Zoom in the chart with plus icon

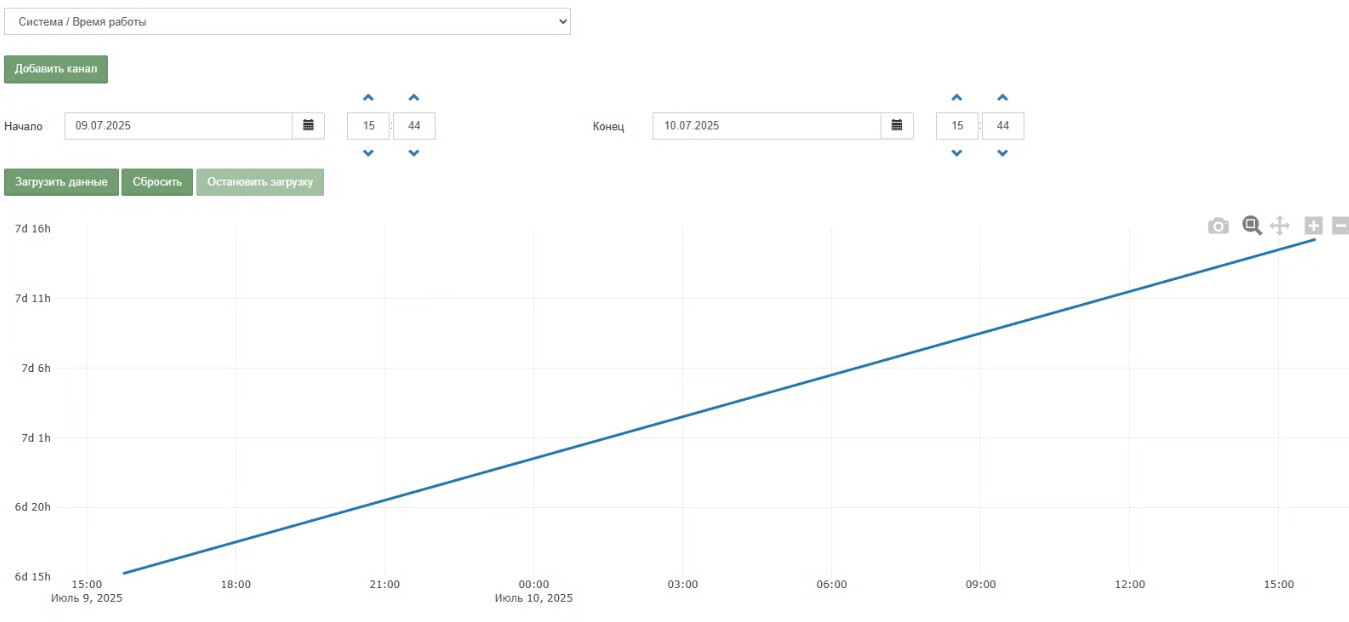[1314, 226]
